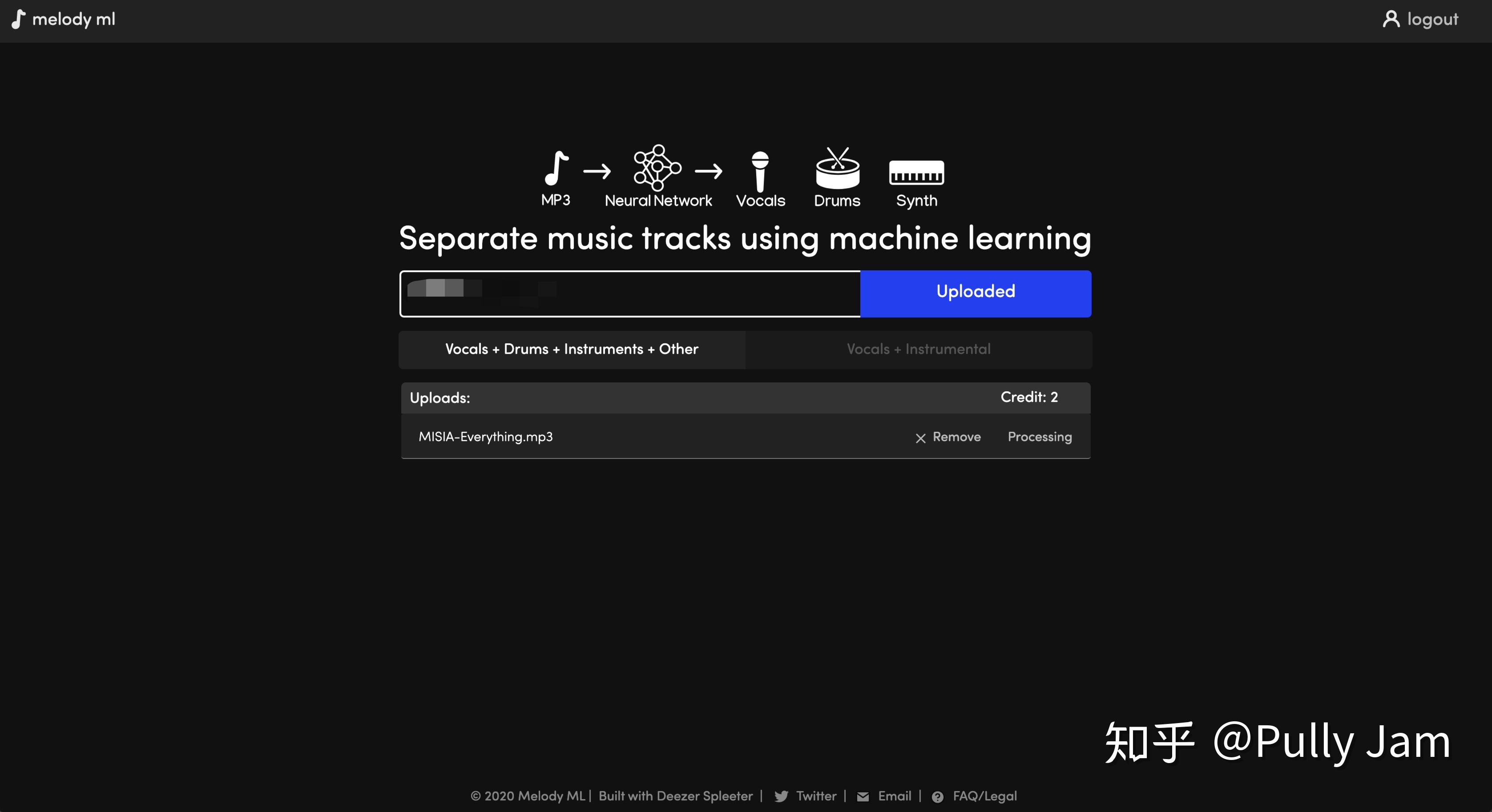Viewport: 1492px width, 812px height.
Task: Click the Credit: 2 counter display area
Action: click(1029, 397)
